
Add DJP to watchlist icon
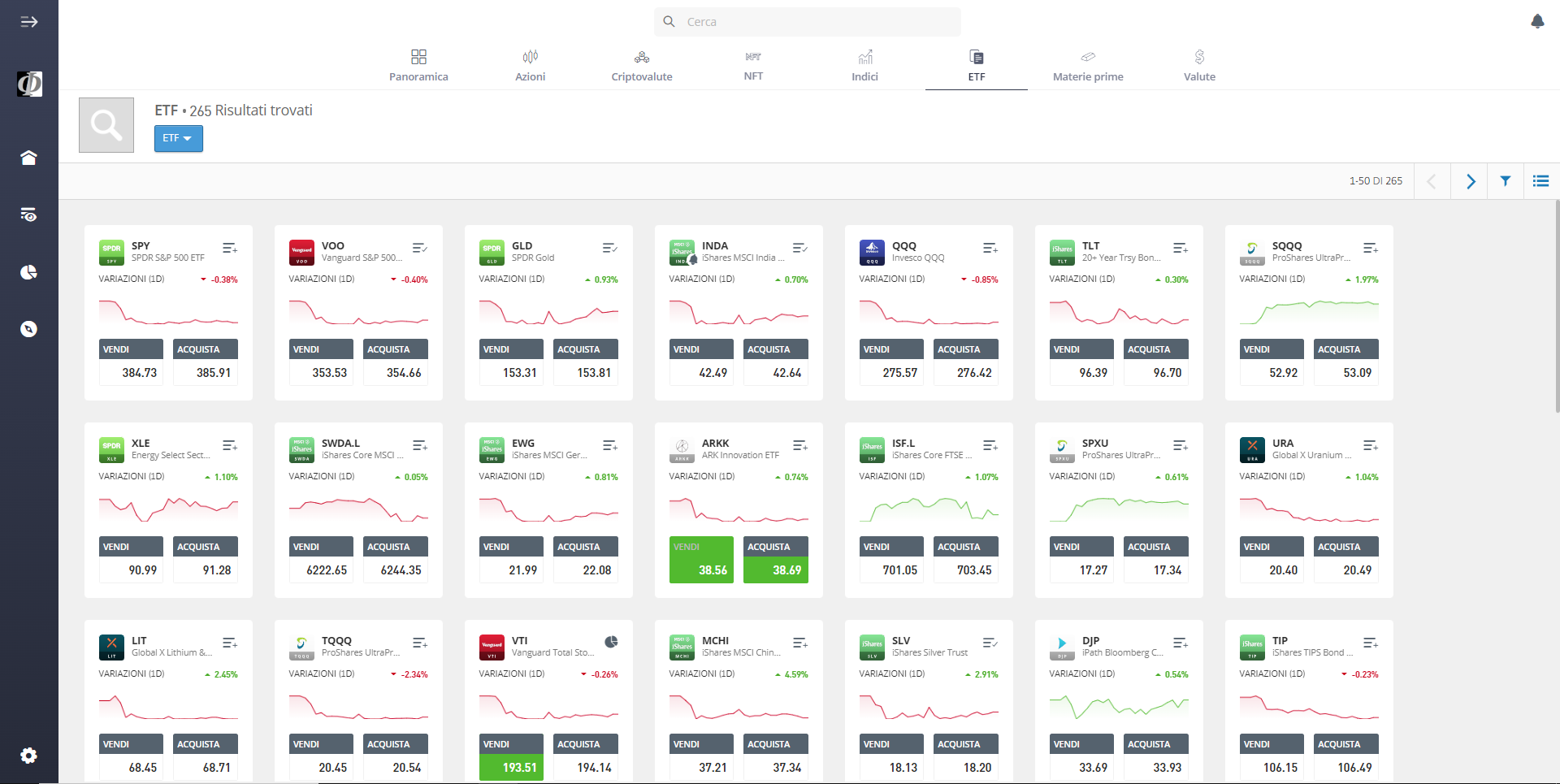click(1181, 643)
